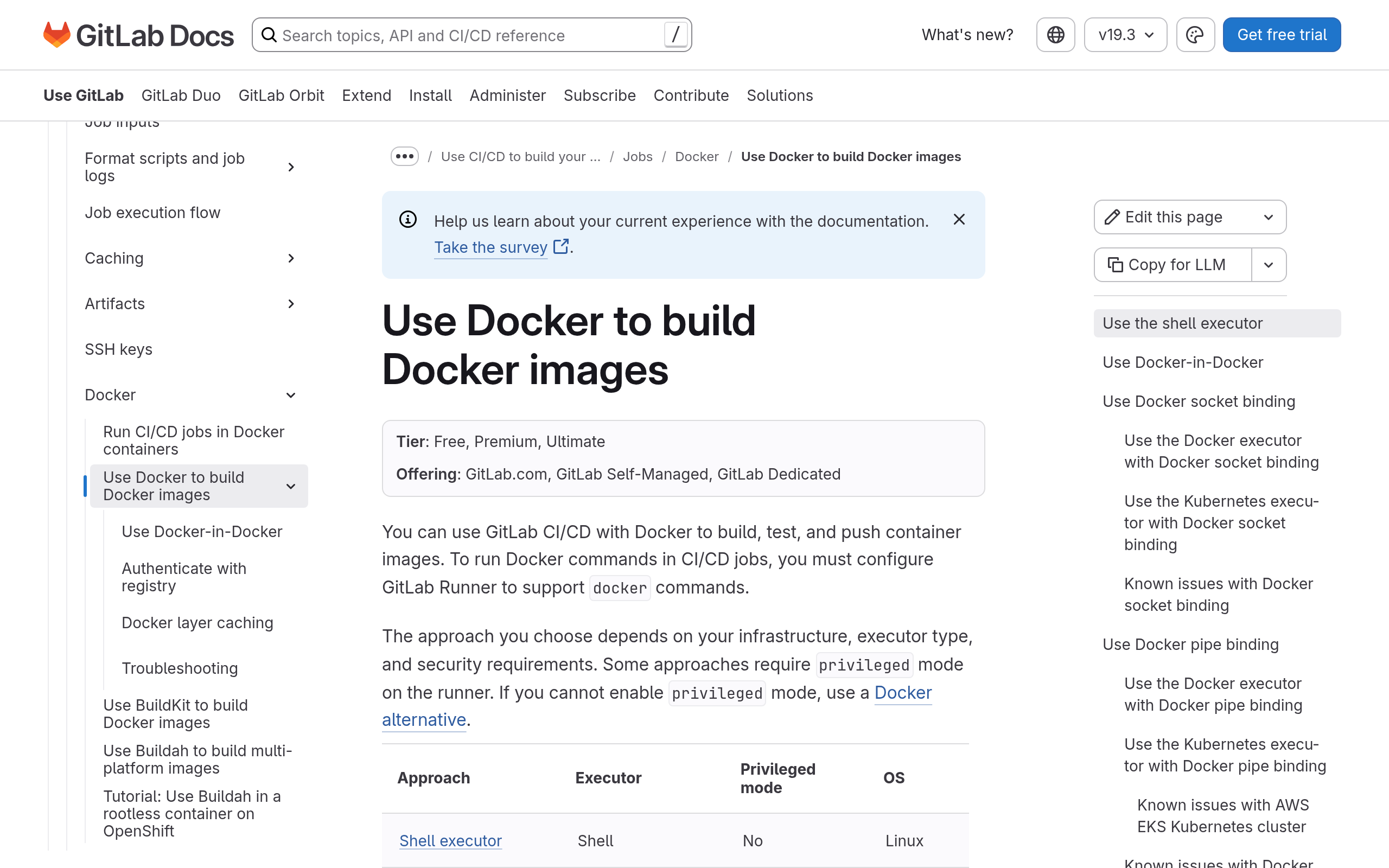1389x868 pixels.
Task: Open Authenticate with registry sidebar item
Action: pos(184,577)
